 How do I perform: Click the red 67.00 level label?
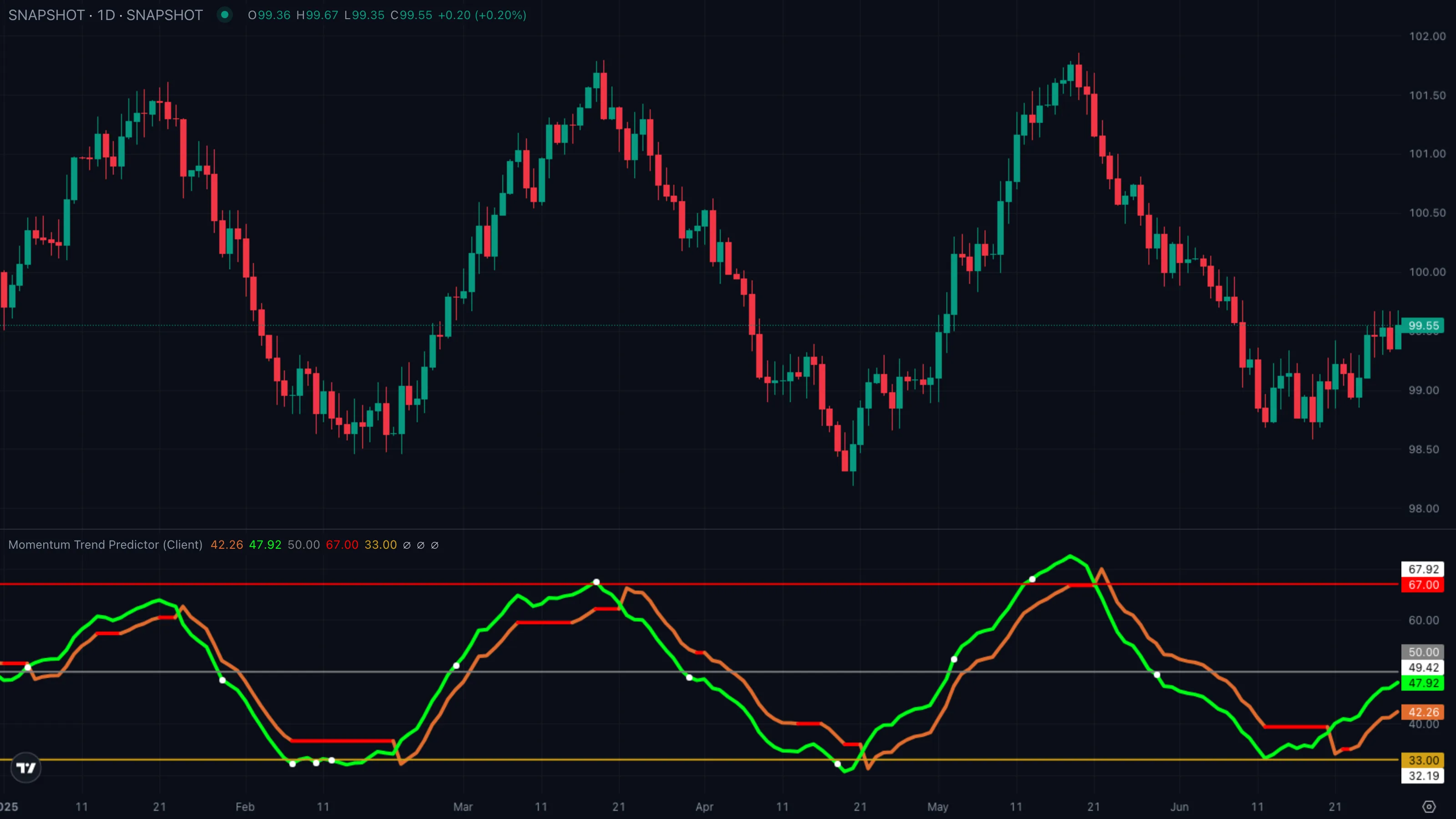(1423, 585)
